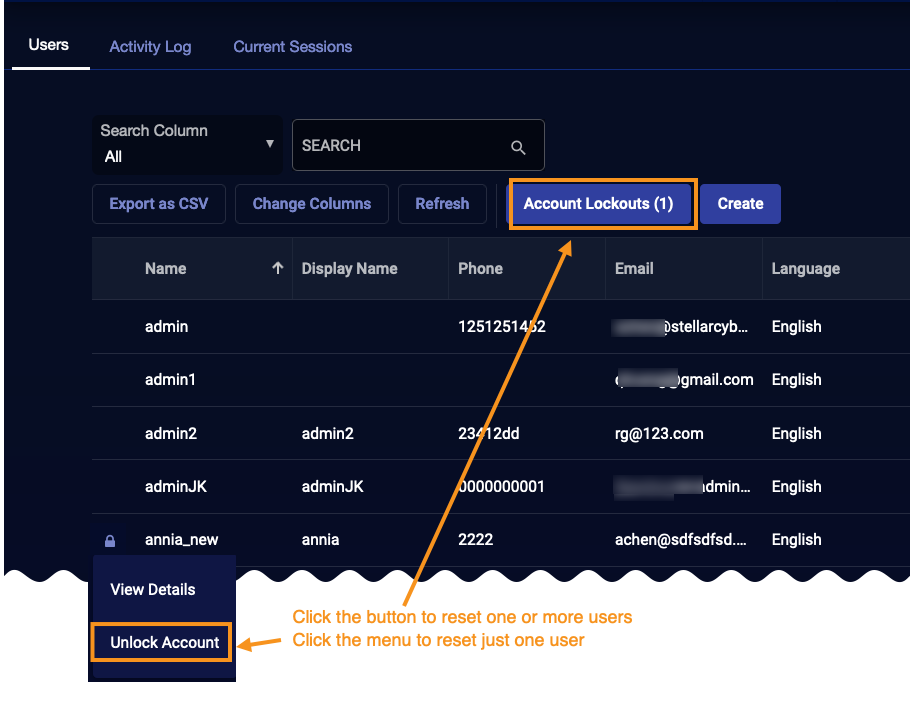Focus the SEARCH input field
The height and width of the screenshot is (717, 910).
tap(400, 146)
